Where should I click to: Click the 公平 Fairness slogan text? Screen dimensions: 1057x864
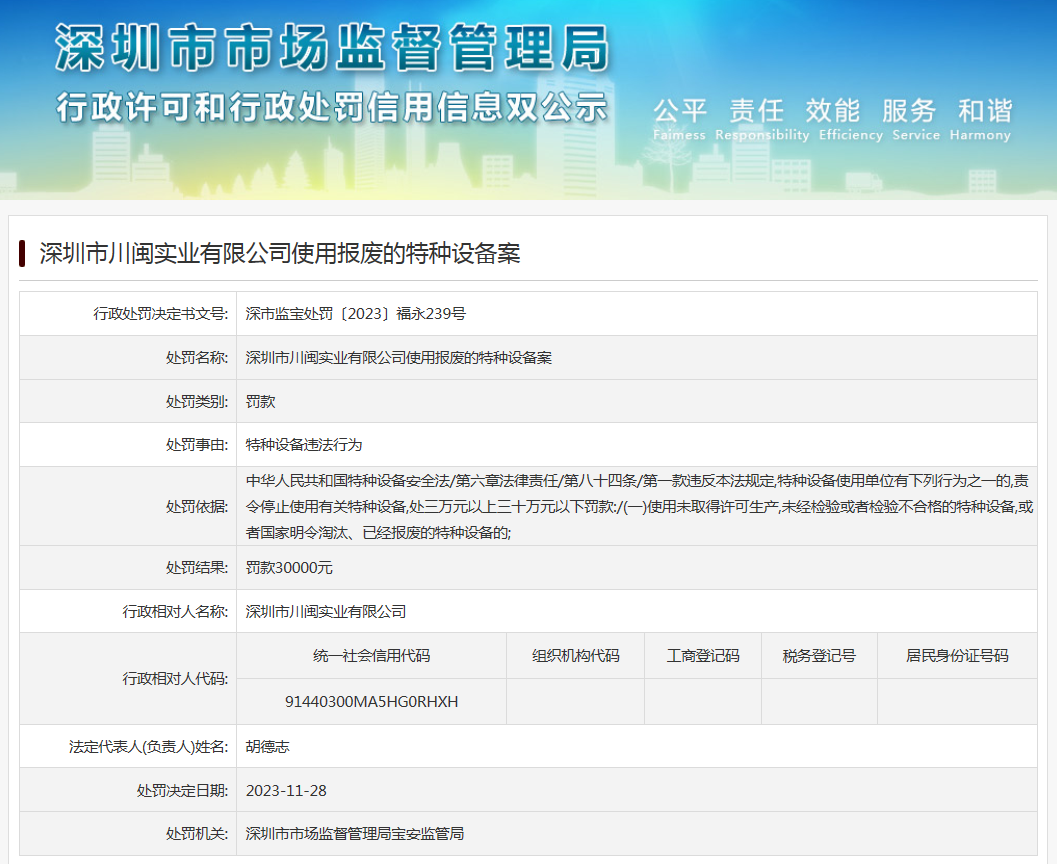pyautogui.click(x=680, y=119)
